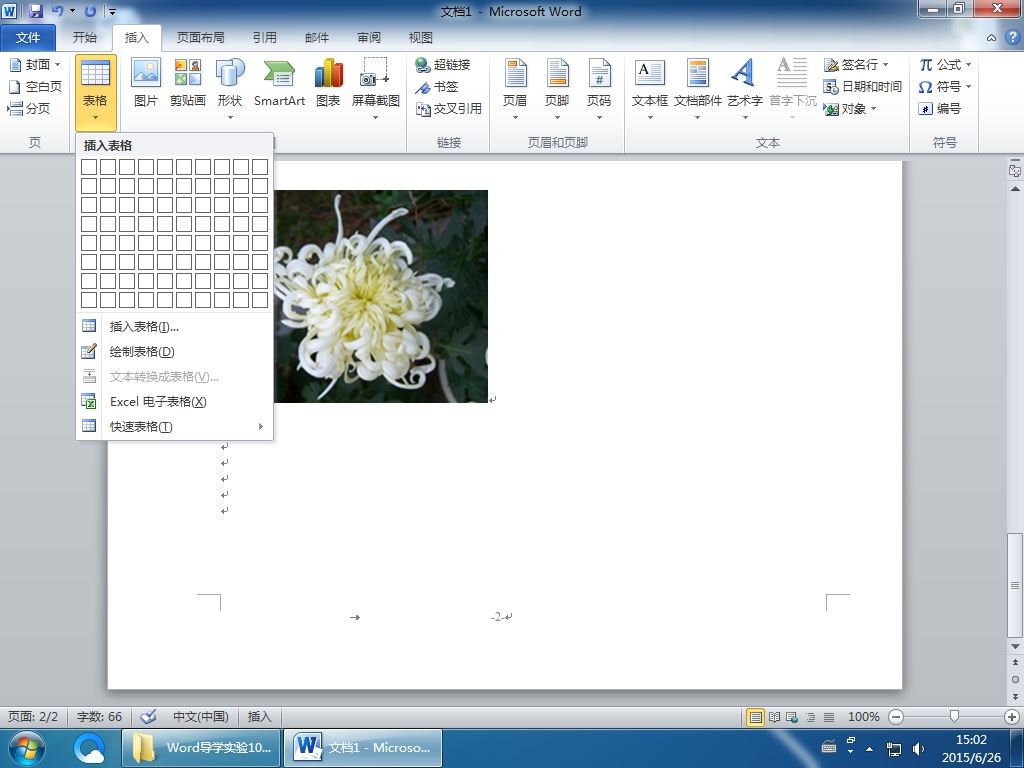
Task: Toggle full-screen reading view in status bar
Action: click(774, 717)
